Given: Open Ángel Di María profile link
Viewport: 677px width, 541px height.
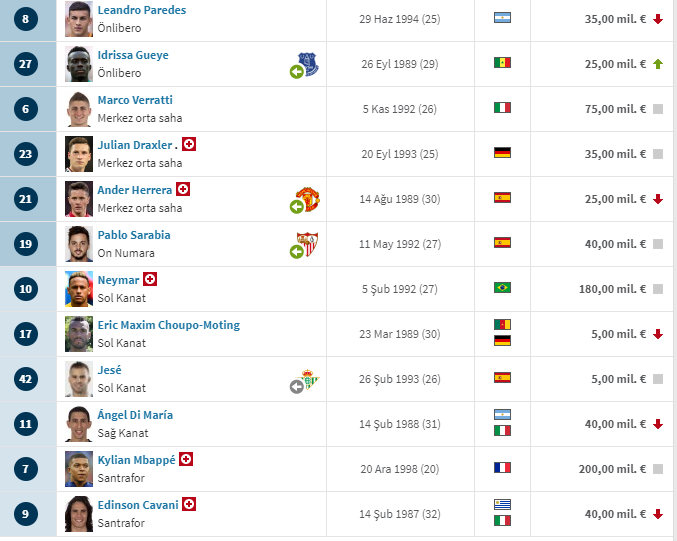Looking at the screenshot, I should click(x=135, y=414).
